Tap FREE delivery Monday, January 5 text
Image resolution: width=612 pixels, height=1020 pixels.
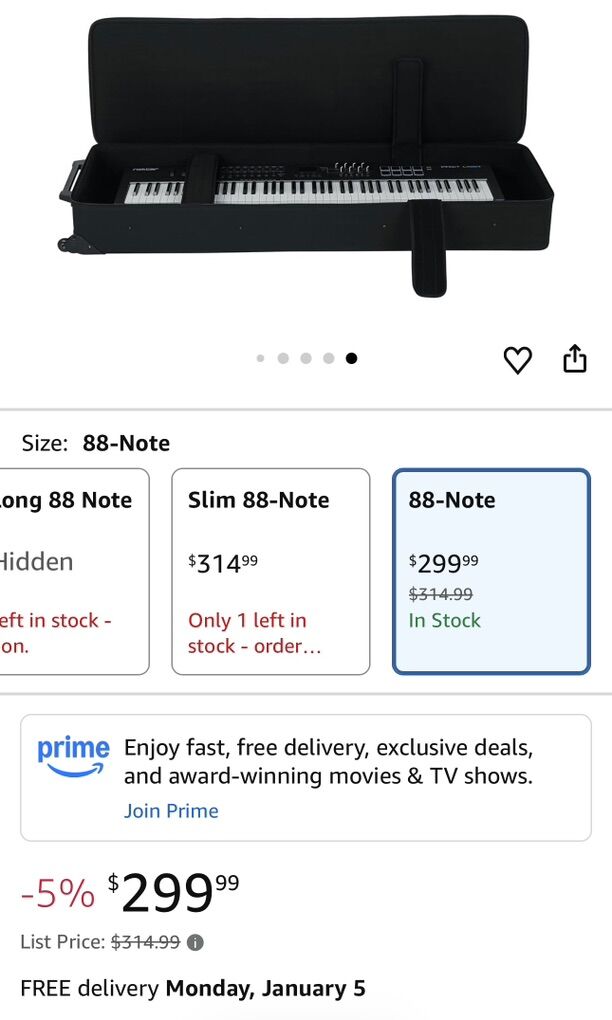(193, 989)
